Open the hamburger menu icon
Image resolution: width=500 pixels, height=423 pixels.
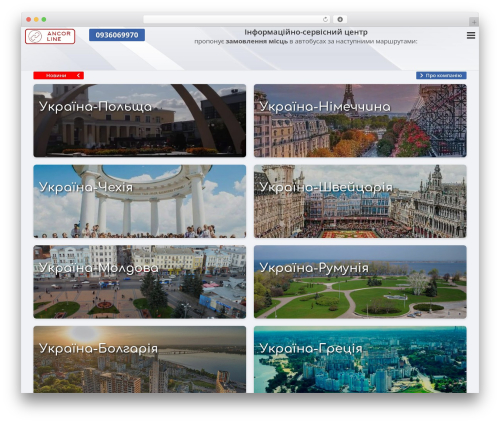(471, 35)
